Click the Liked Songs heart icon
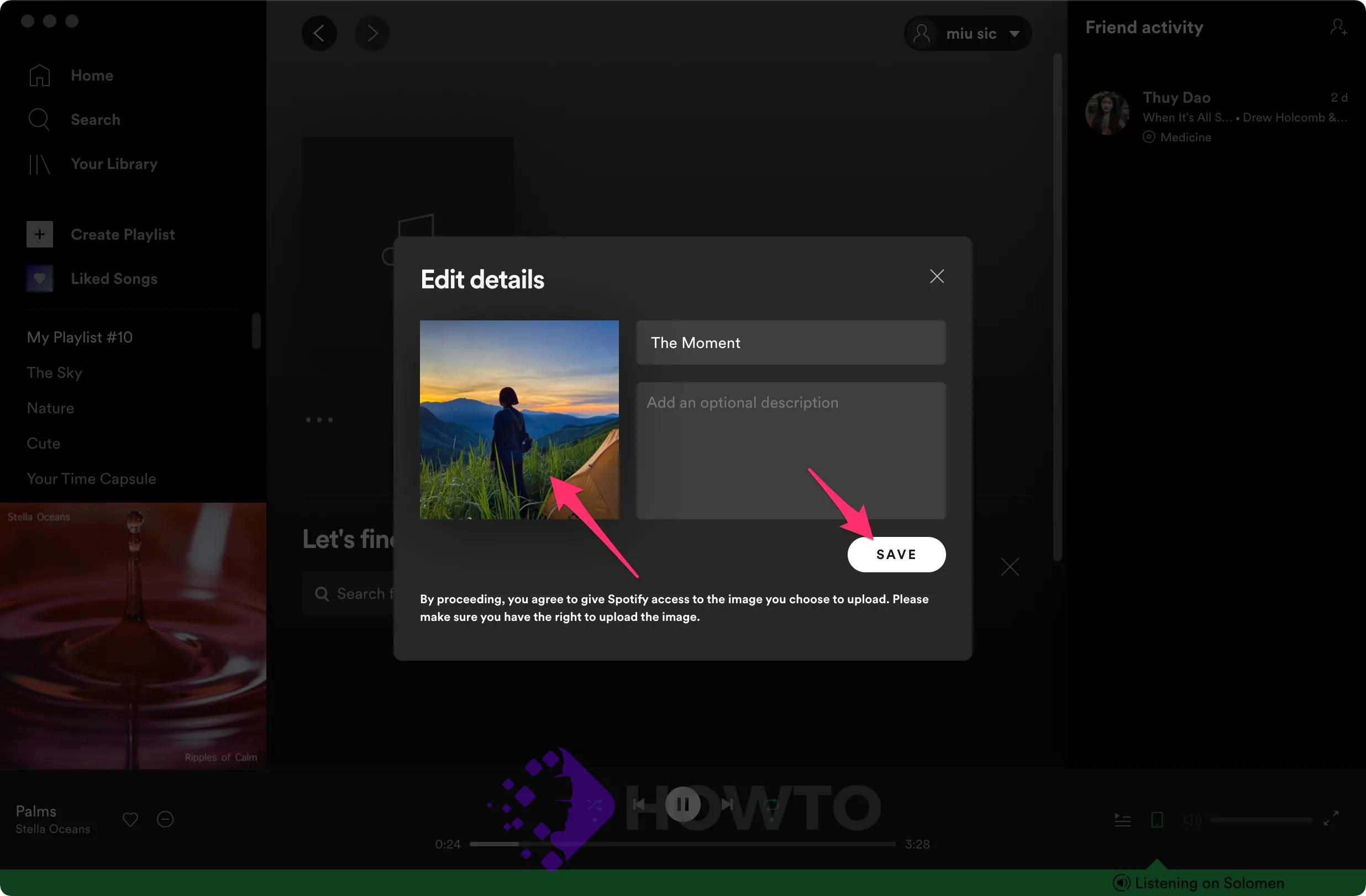This screenshot has height=896, width=1366. click(39, 279)
